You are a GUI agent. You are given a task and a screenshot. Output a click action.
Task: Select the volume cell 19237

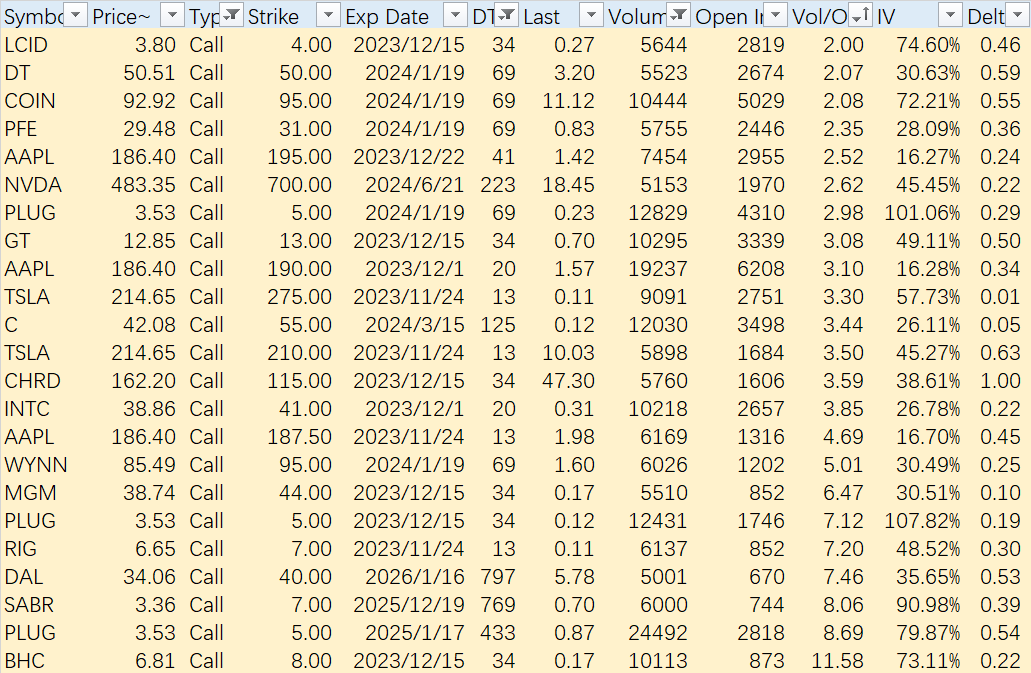[x=658, y=269]
